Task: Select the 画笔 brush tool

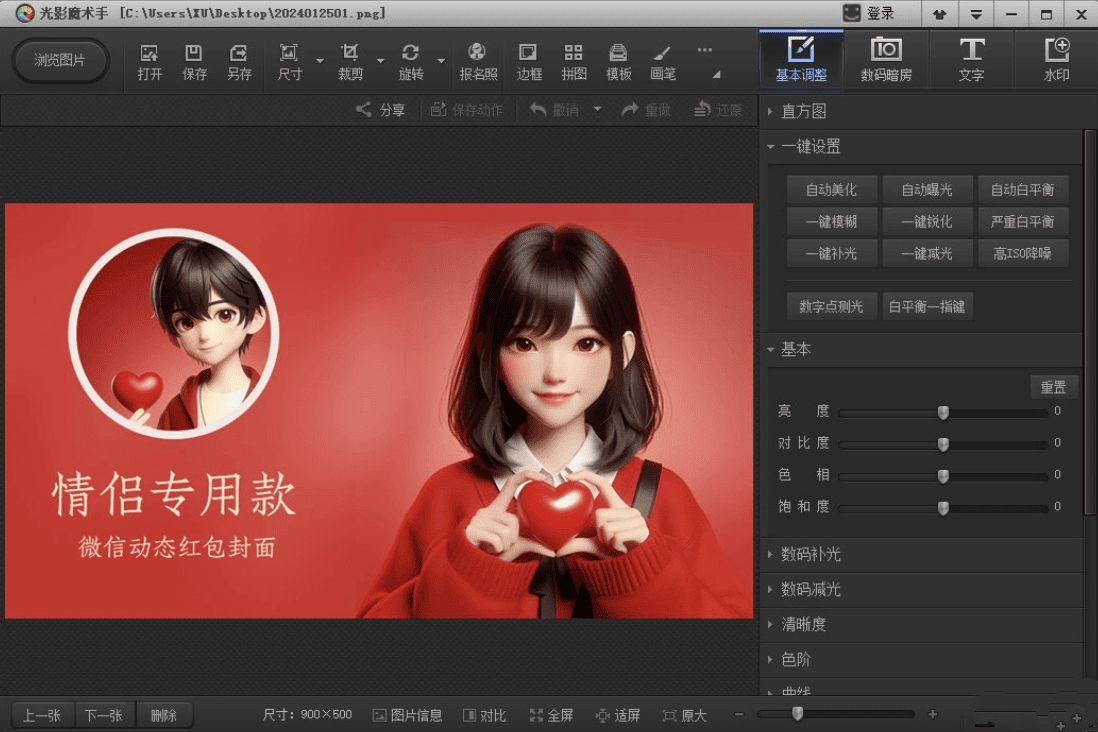Action: coord(662,62)
